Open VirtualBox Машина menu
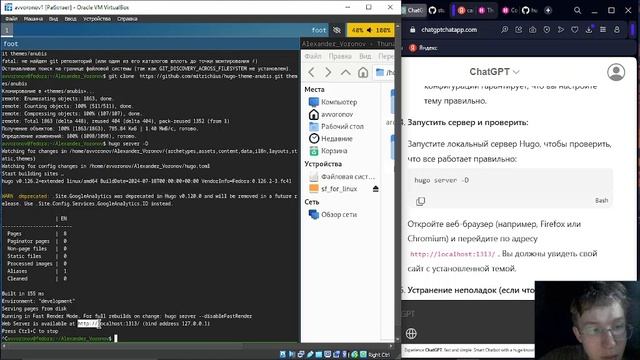Screen dimensions: 640x360 pyautogui.click(x=33, y=19)
